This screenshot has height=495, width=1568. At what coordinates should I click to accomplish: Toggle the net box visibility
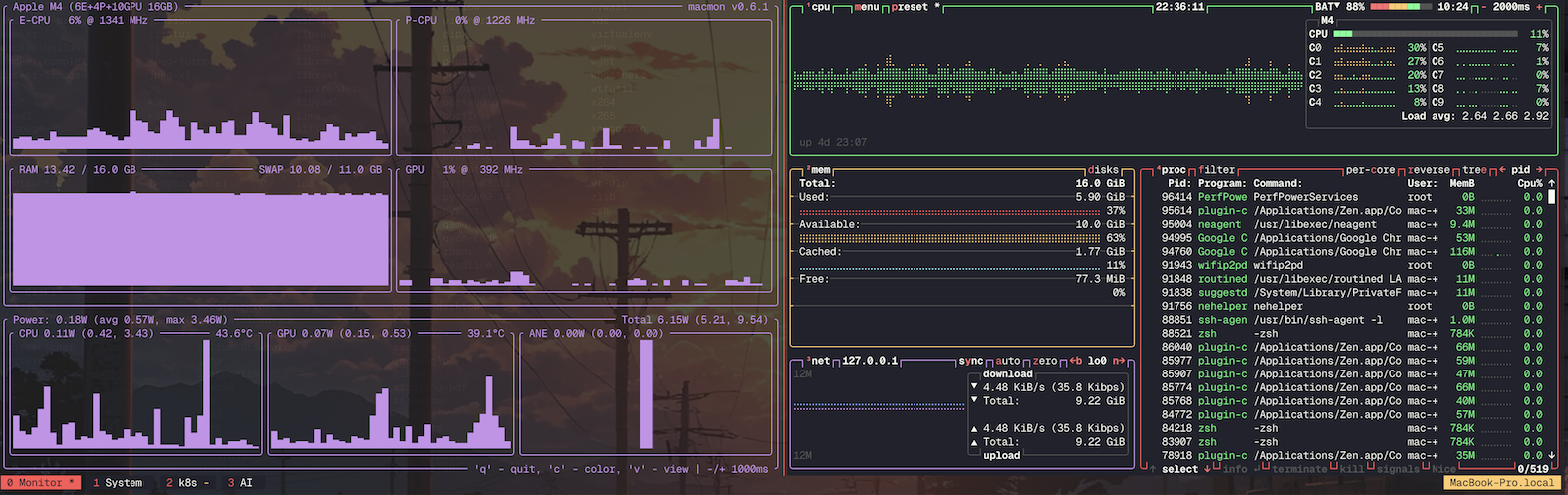819,361
